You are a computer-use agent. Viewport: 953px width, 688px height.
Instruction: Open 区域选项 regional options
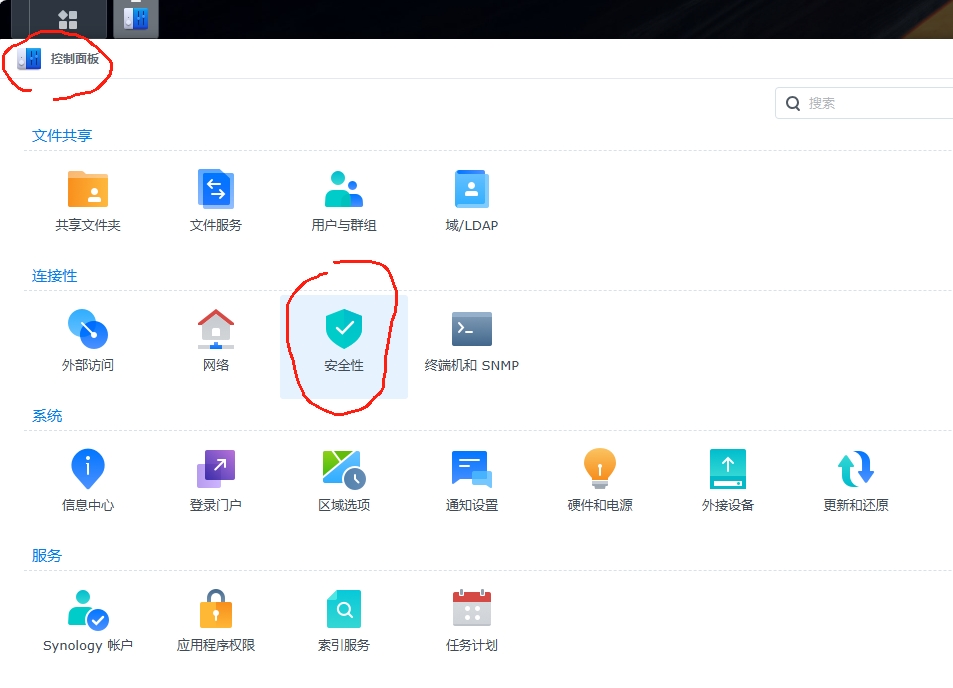343,477
